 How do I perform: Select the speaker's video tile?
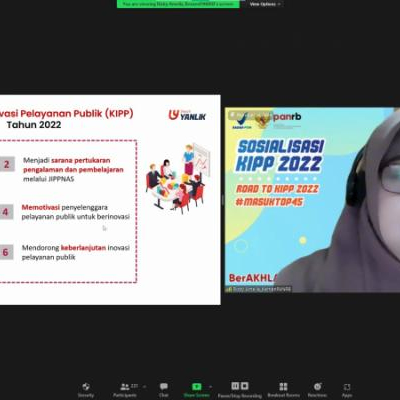[x=312, y=200]
